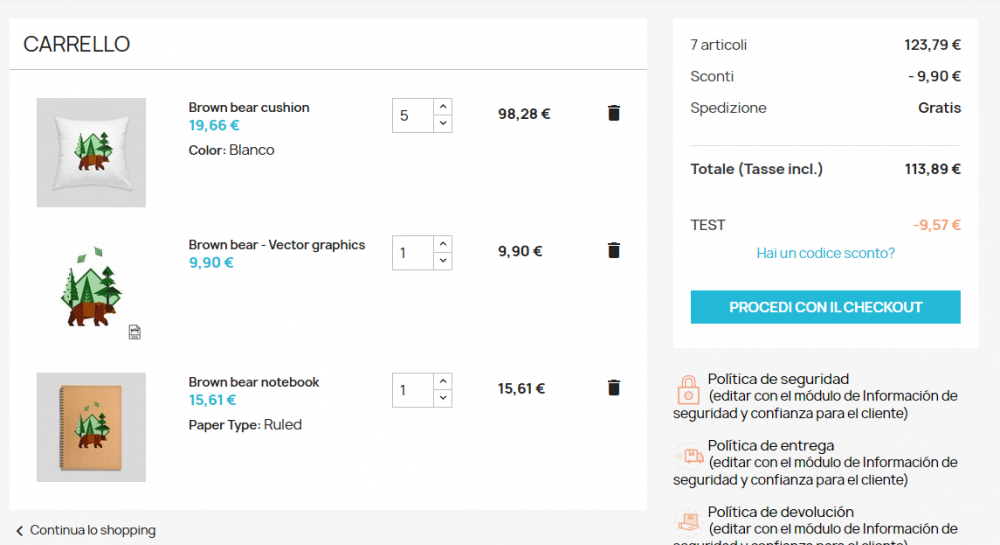
Task: Decrease Vector graphics quantity by one
Action: click(443, 260)
